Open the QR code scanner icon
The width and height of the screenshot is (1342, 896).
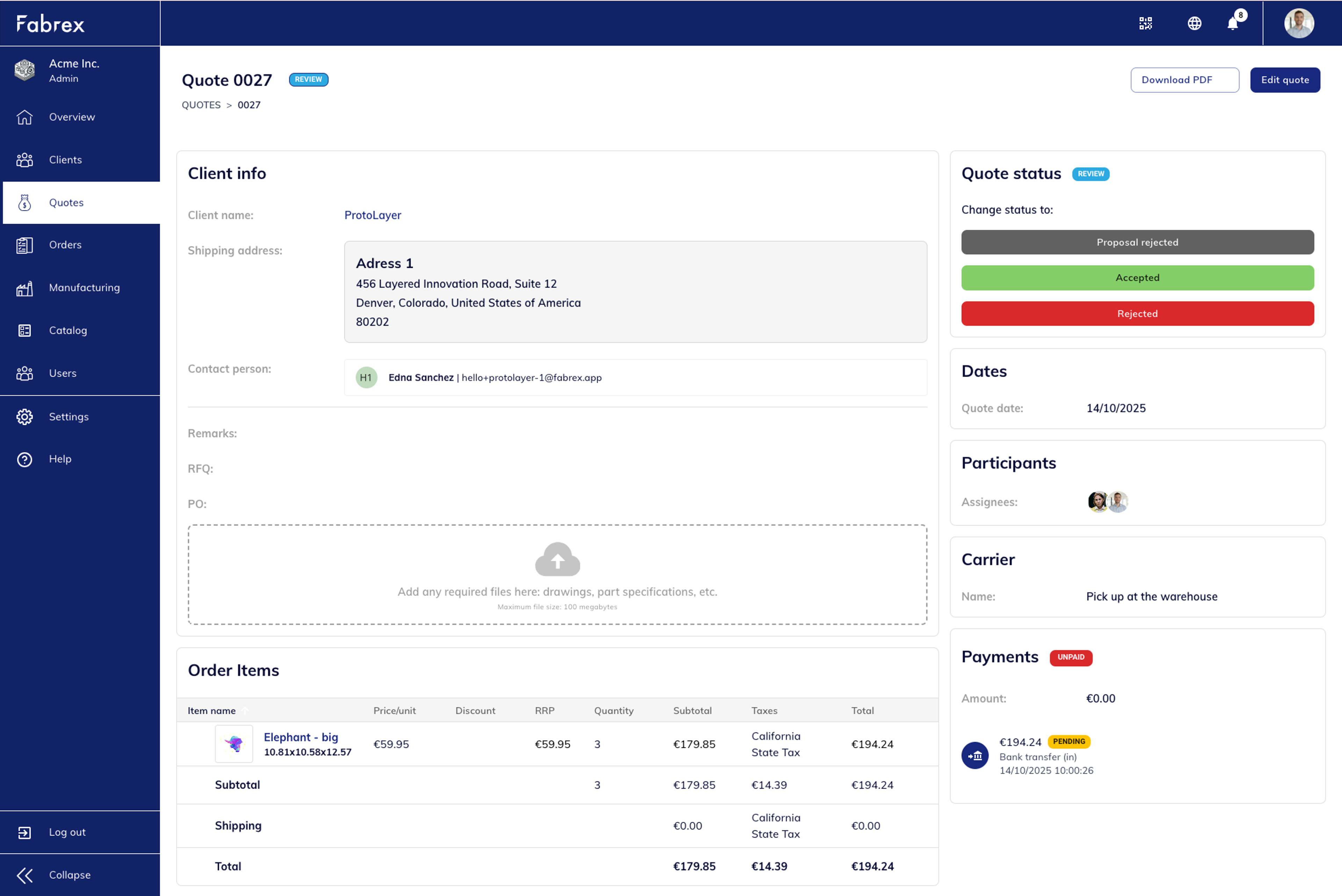[x=1146, y=23]
